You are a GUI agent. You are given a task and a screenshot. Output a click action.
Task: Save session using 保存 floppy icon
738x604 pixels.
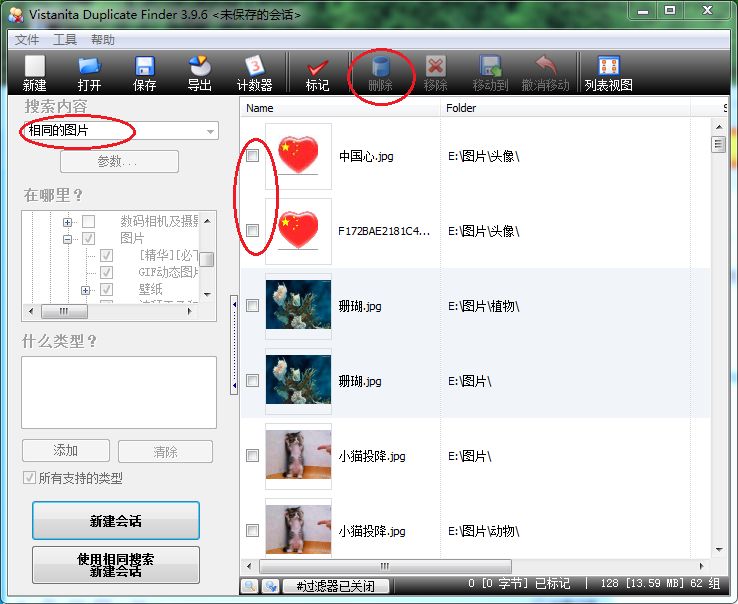click(144, 73)
